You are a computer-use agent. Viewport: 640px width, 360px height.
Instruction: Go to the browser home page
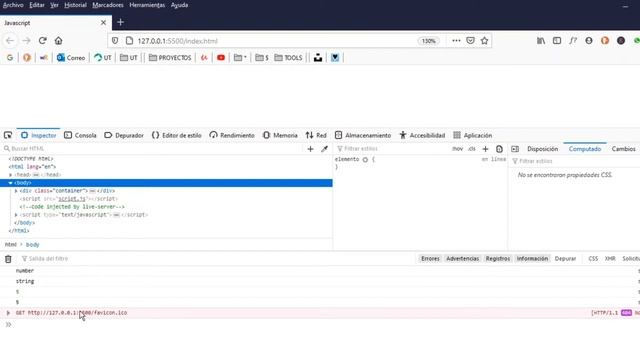(58, 41)
